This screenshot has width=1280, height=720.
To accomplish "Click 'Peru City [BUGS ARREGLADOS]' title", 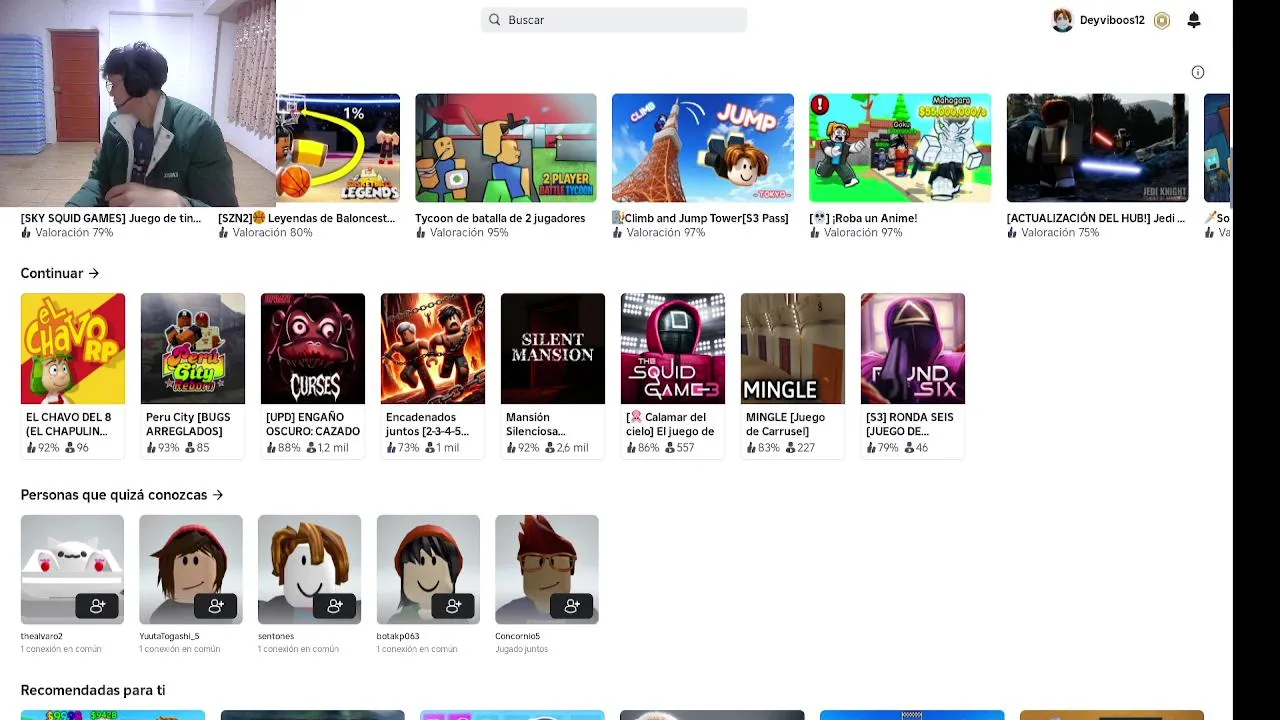I will pos(188,424).
